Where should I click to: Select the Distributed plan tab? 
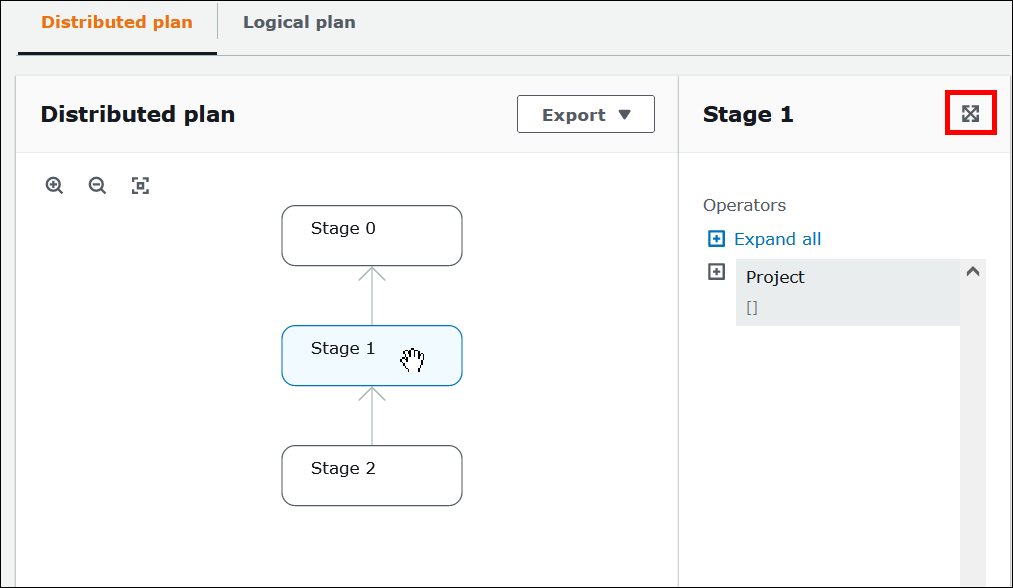click(116, 22)
